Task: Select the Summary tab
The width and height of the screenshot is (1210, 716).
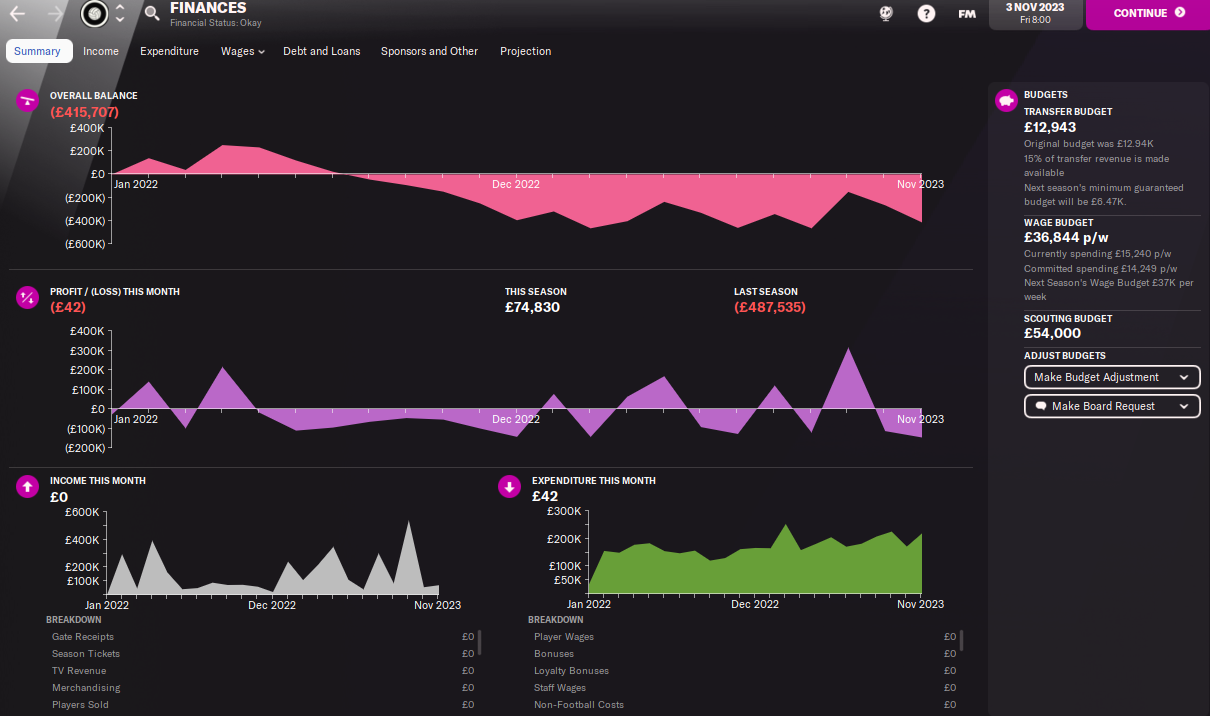Action: pos(37,51)
